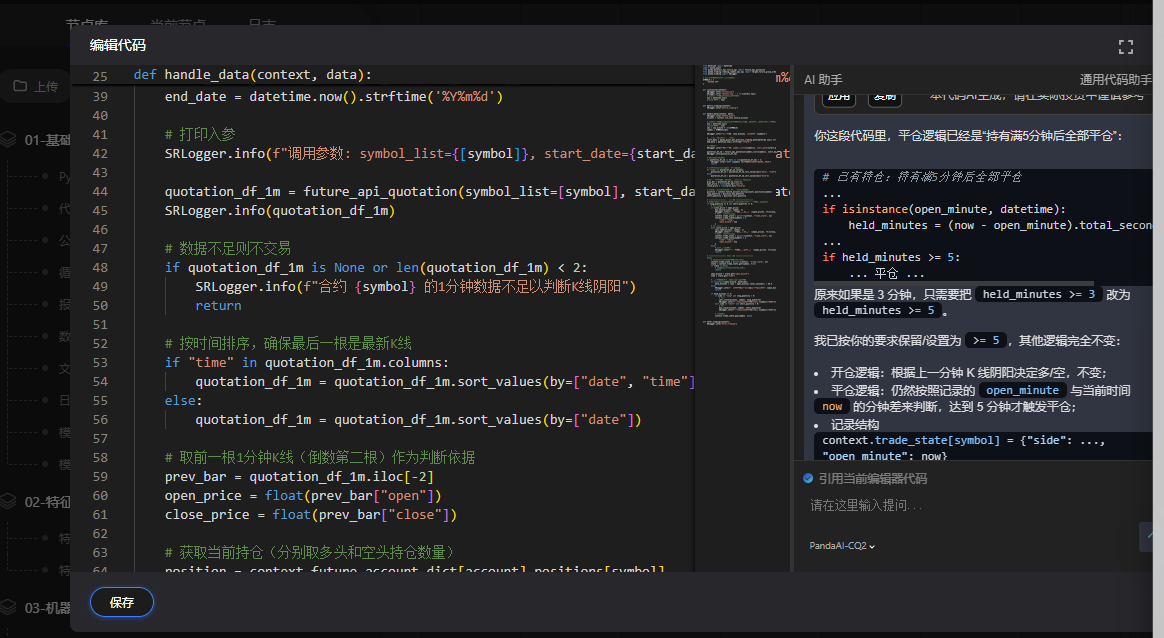Click the line prev_bar = quotation_df_1m.iloc[-2]
1164x638 pixels.
click(x=299, y=476)
